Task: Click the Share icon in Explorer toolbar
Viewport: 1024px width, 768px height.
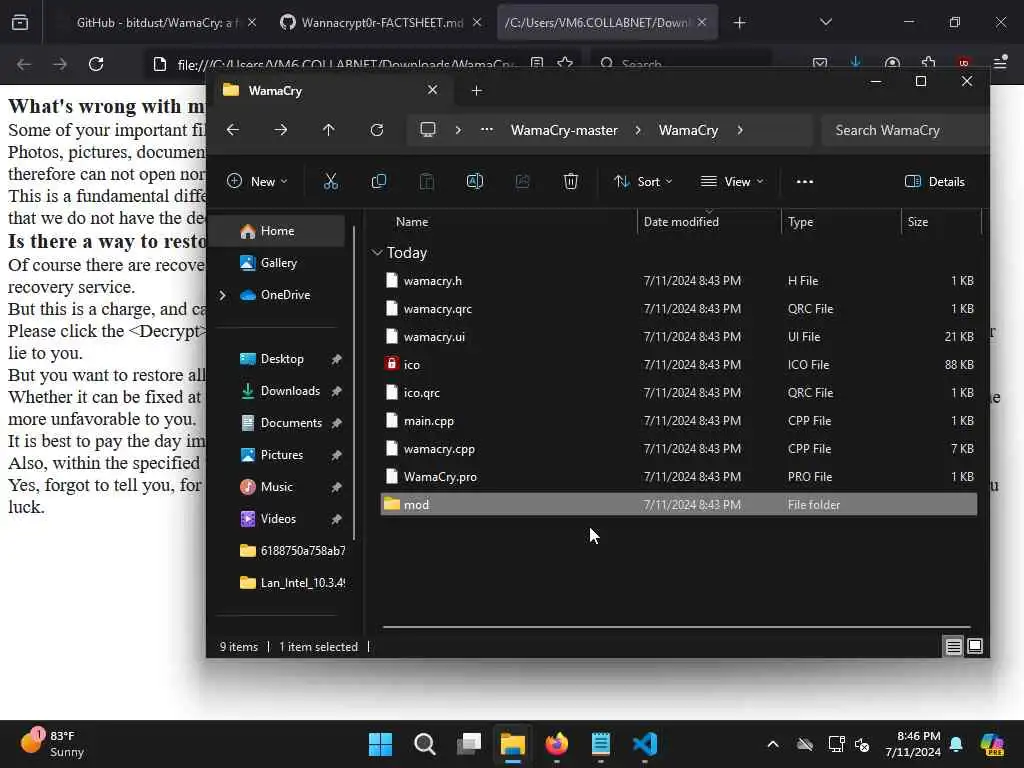Action: click(x=522, y=182)
